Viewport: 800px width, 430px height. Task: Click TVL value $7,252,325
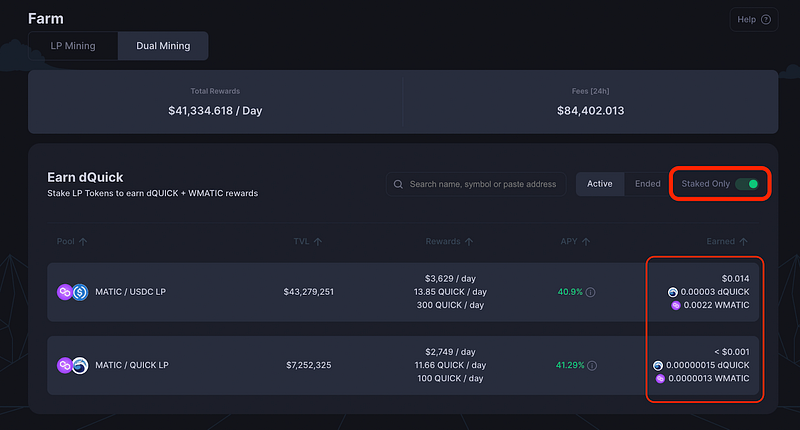coord(309,365)
